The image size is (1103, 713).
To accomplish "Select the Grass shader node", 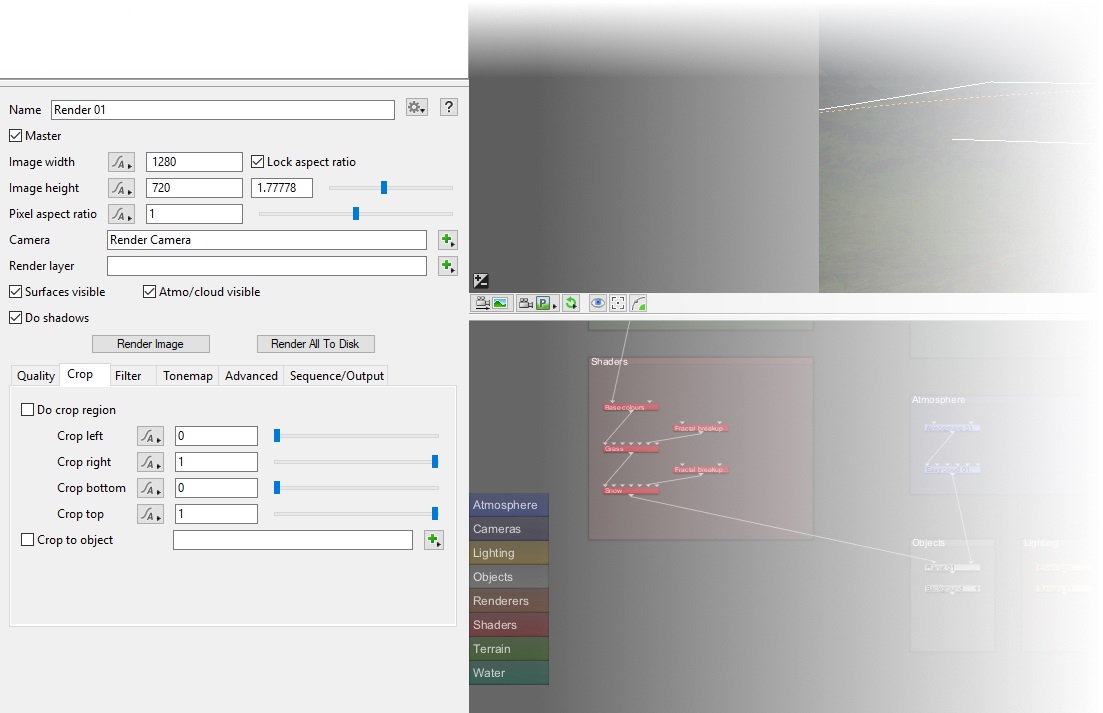I will click(x=631, y=449).
